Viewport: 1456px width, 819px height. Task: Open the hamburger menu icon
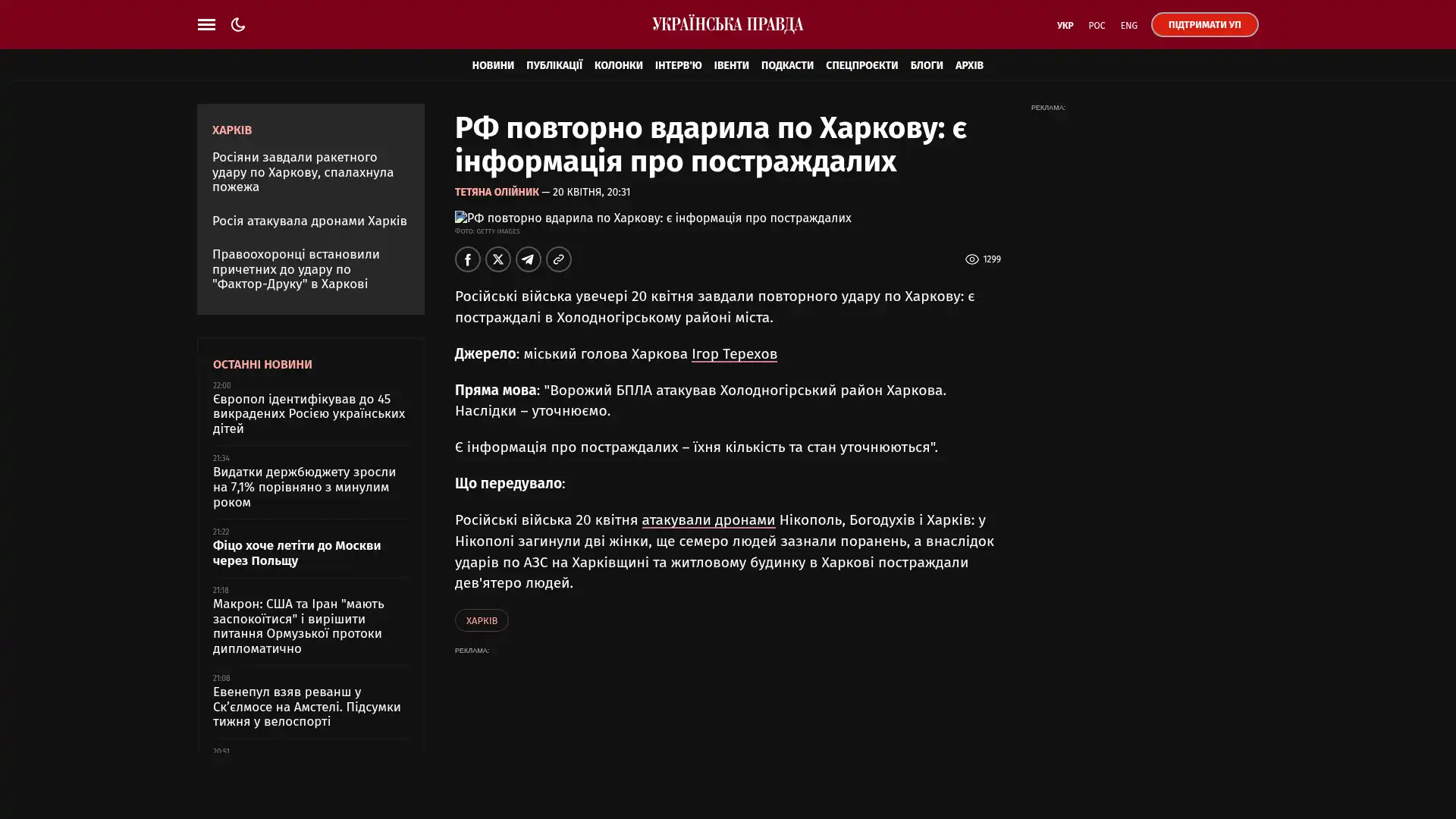point(206,24)
